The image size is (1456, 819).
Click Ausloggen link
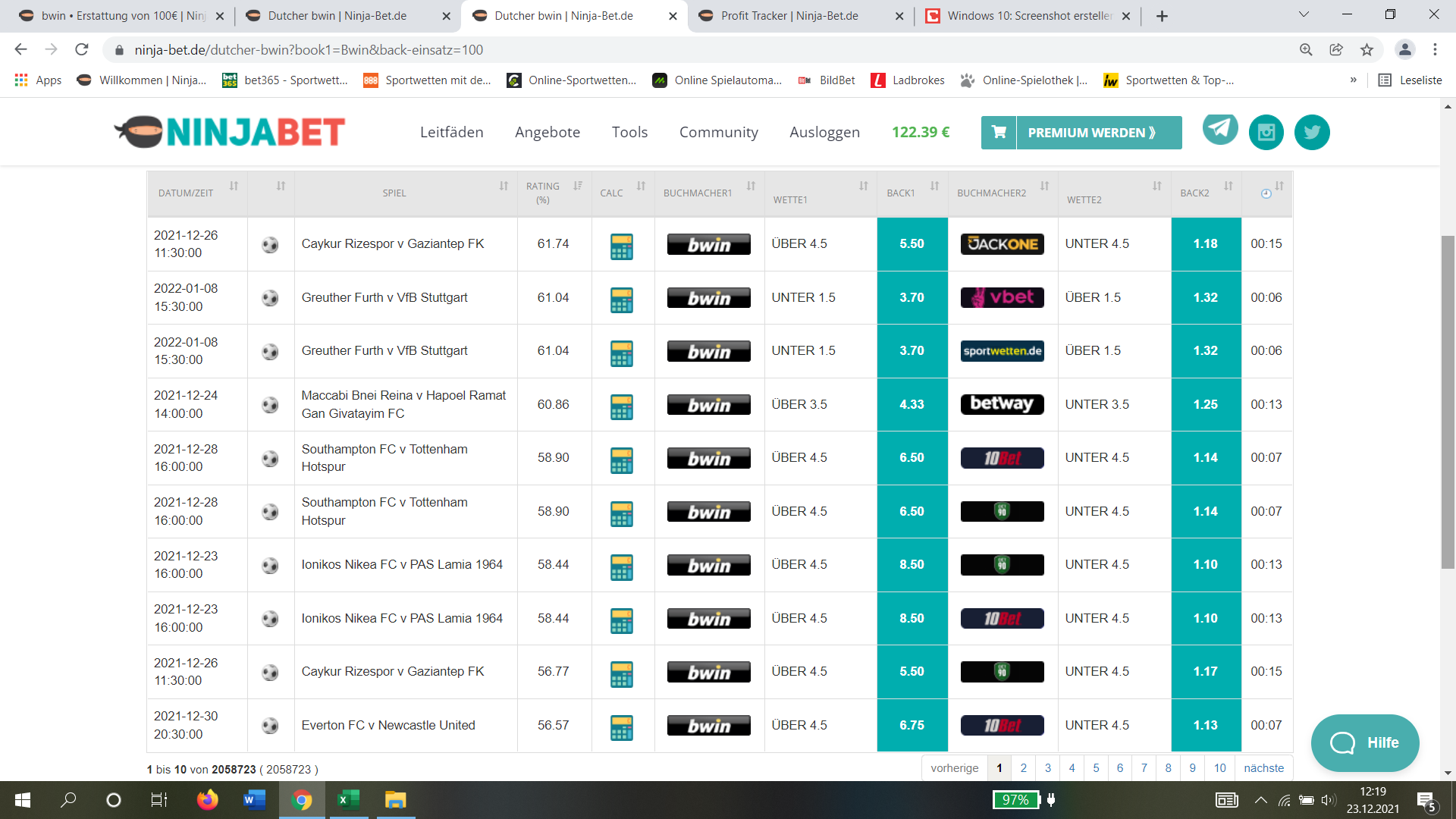tap(824, 133)
